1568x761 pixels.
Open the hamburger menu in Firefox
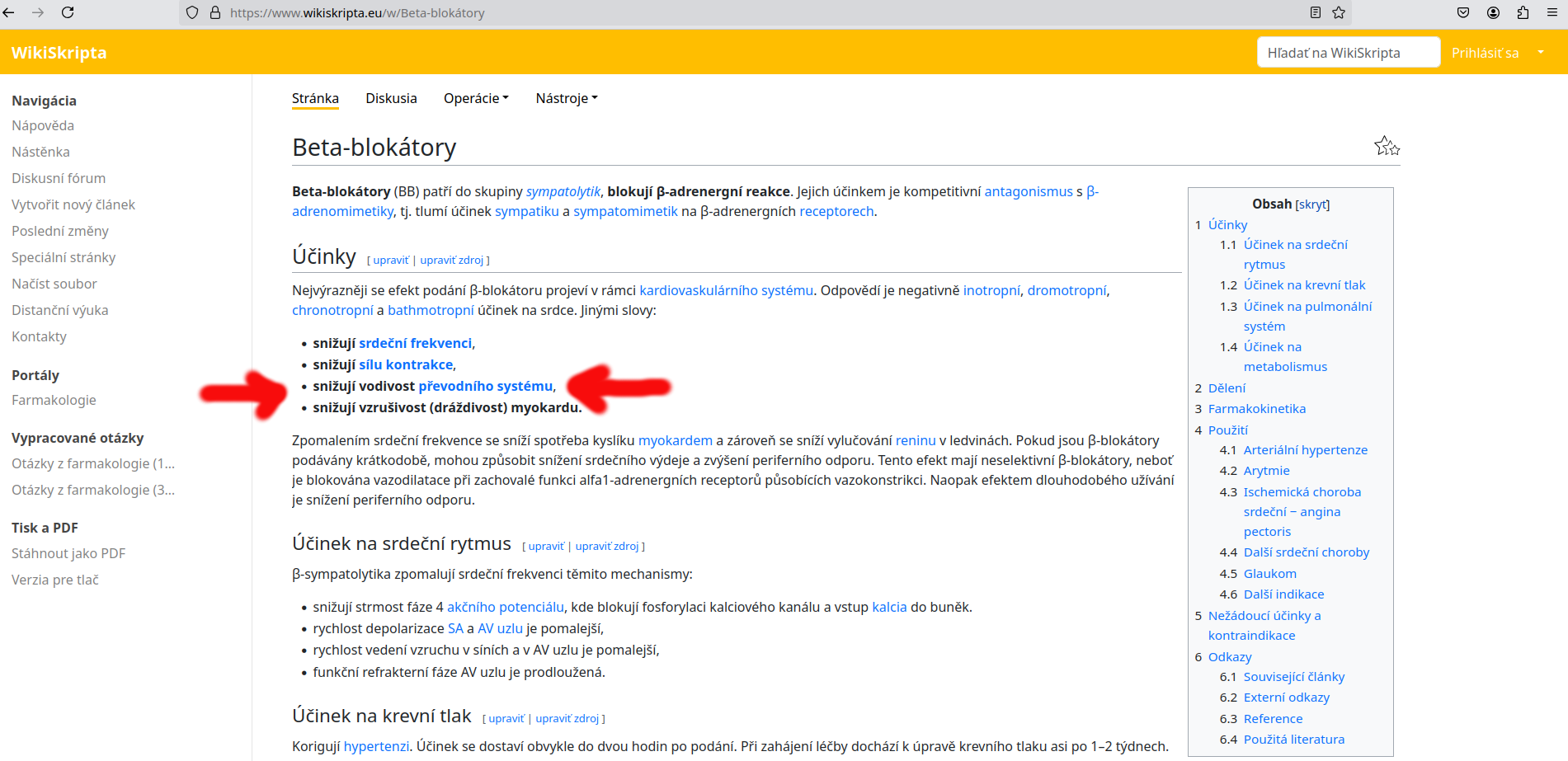click(1552, 12)
